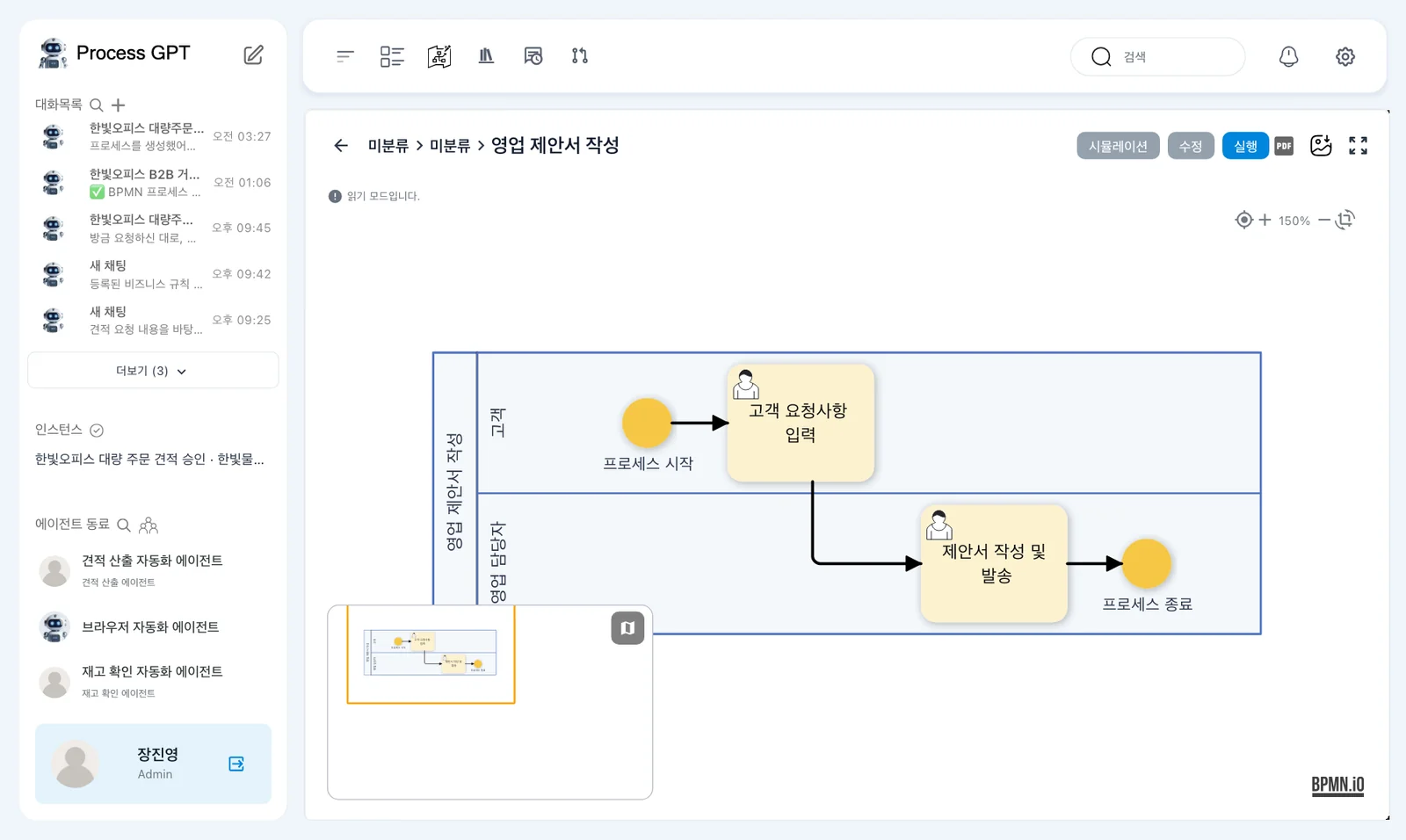Search the conversation list
The width and height of the screenshot is (1406, 840).
tap(97, 105)
